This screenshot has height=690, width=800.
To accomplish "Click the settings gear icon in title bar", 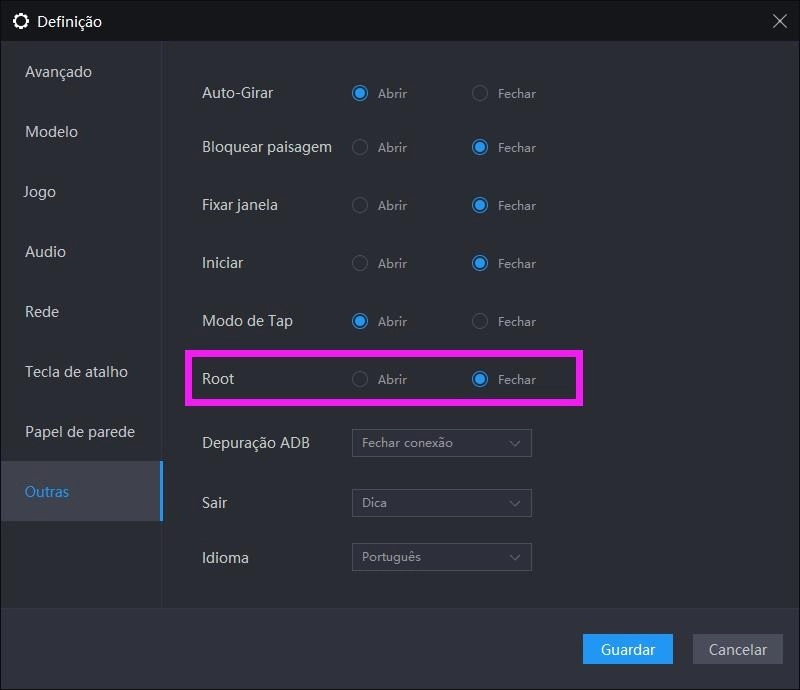I will [20, 21].
